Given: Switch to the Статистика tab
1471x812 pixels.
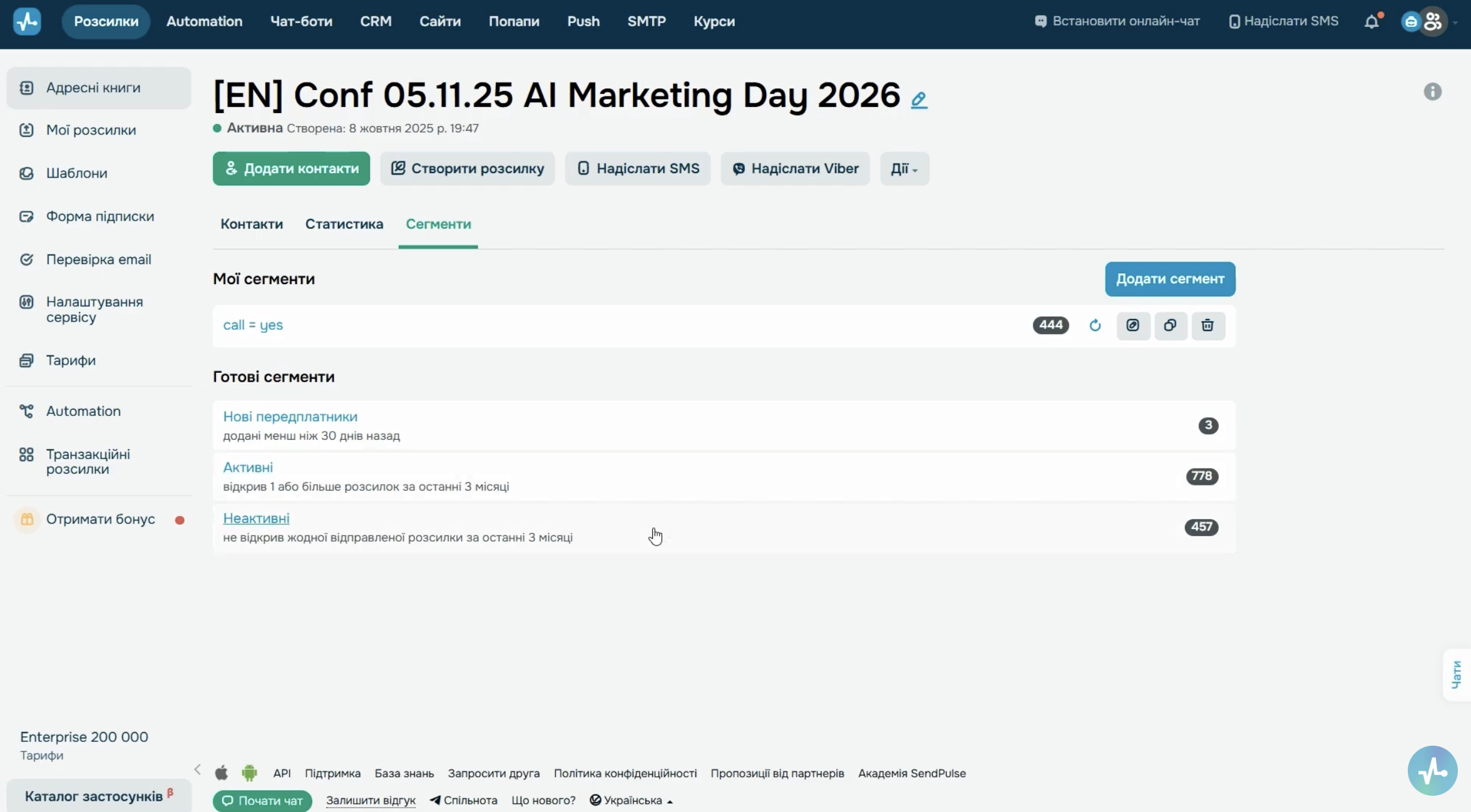Looking at the screenshot, I should [344, 224].
